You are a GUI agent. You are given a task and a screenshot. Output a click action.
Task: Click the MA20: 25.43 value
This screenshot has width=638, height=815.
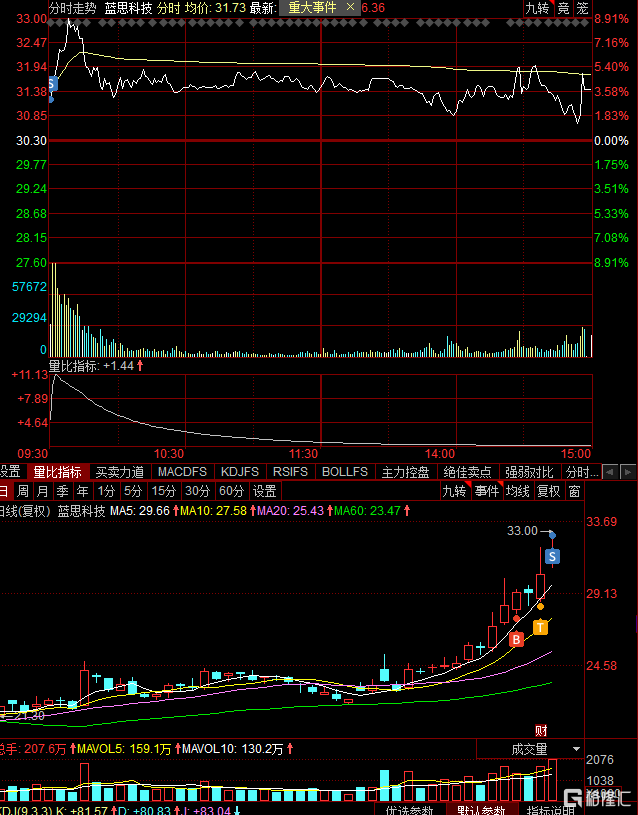(290, 511)
